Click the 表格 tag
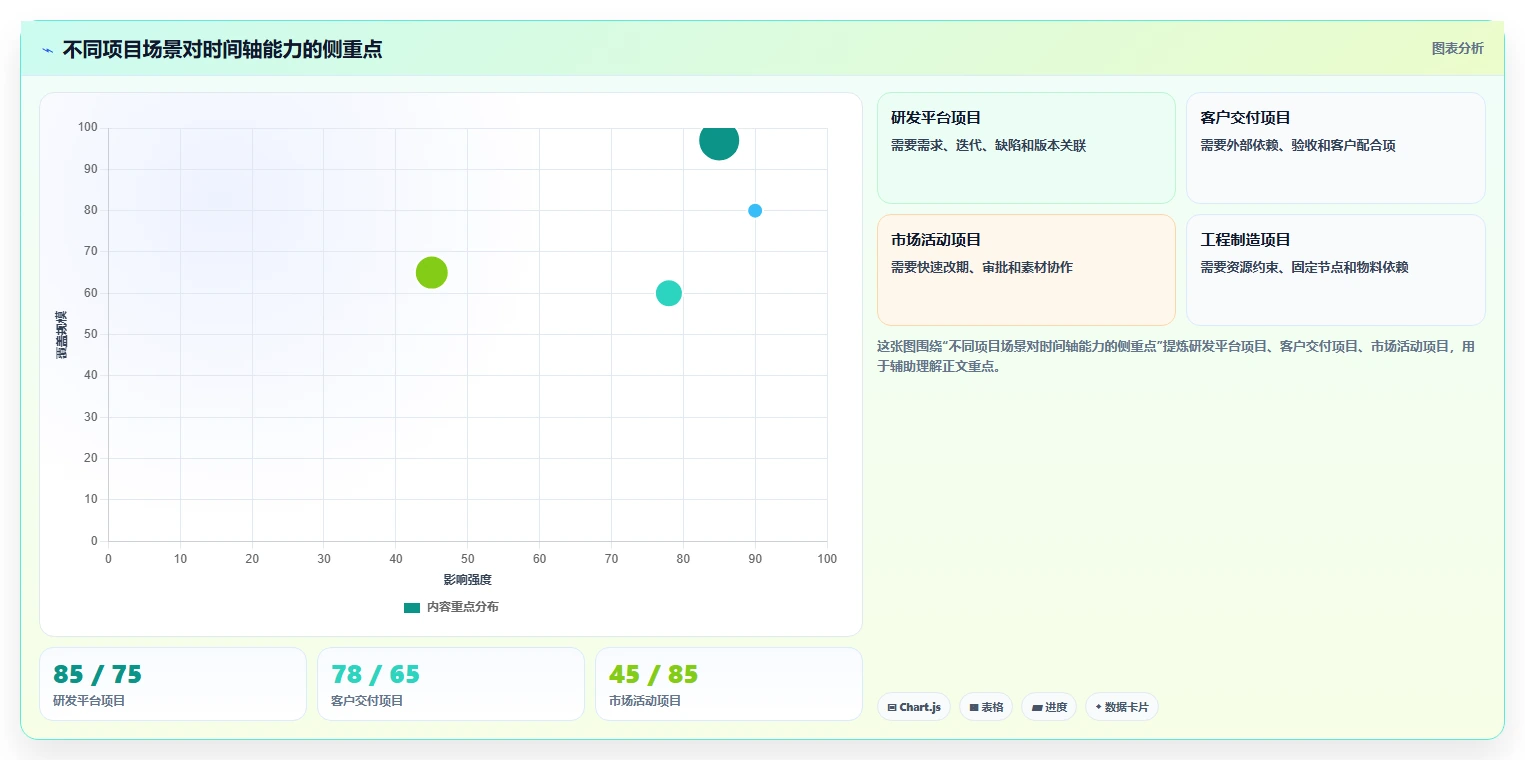Image resolution: width=1525 pixels, height=760 pixels. pos(986,707)
